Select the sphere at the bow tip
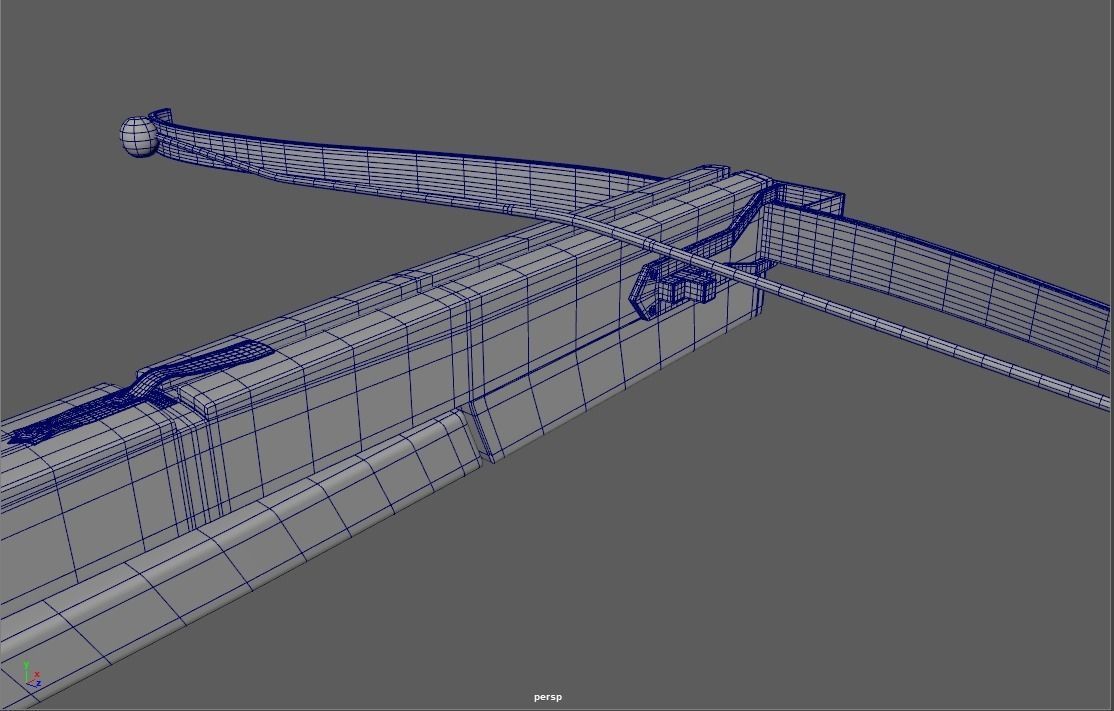Screen dimensions: 1114x711 139,136
